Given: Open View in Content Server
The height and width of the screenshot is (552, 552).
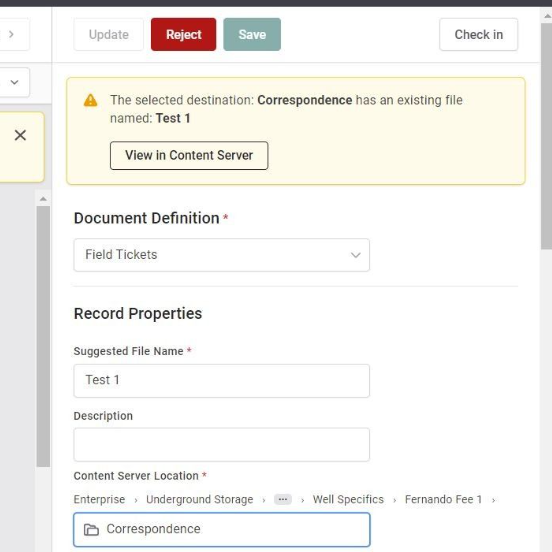Looking at the screenshot, I should (x=189, y=156).
